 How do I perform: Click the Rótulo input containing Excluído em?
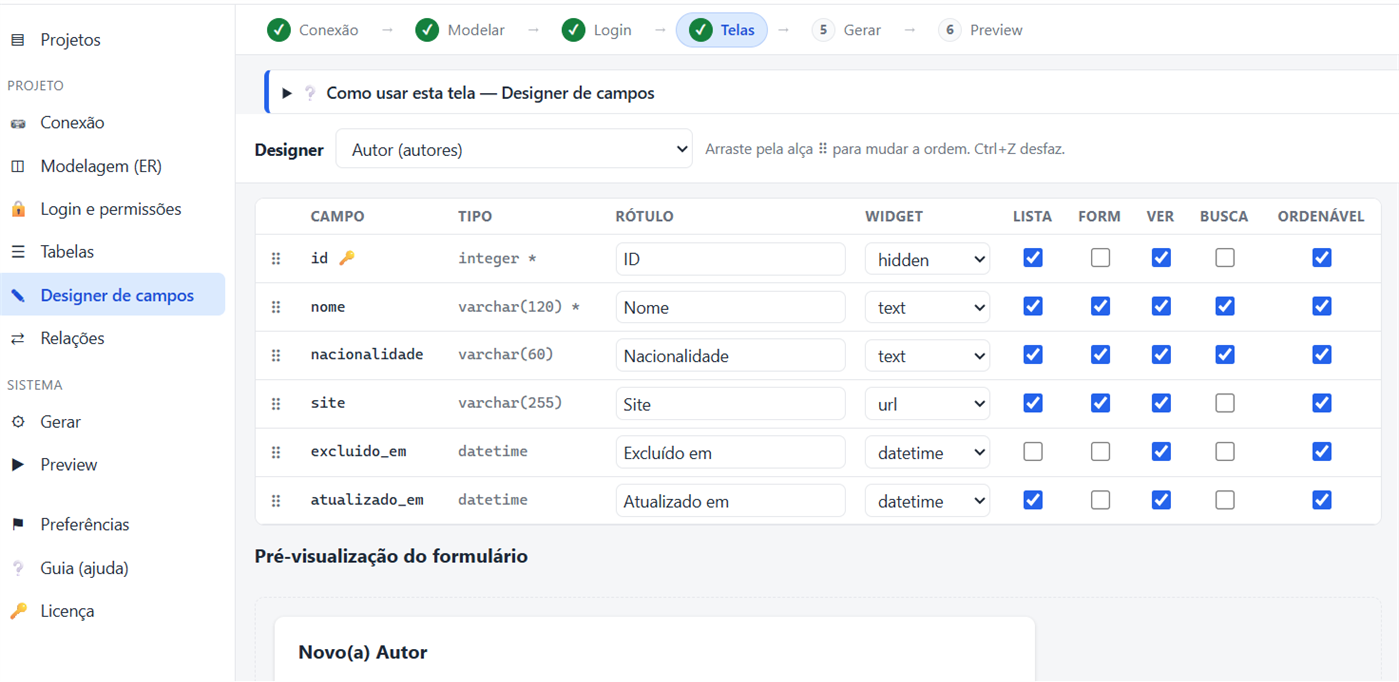pyautogui.click(x=731, y=452)
